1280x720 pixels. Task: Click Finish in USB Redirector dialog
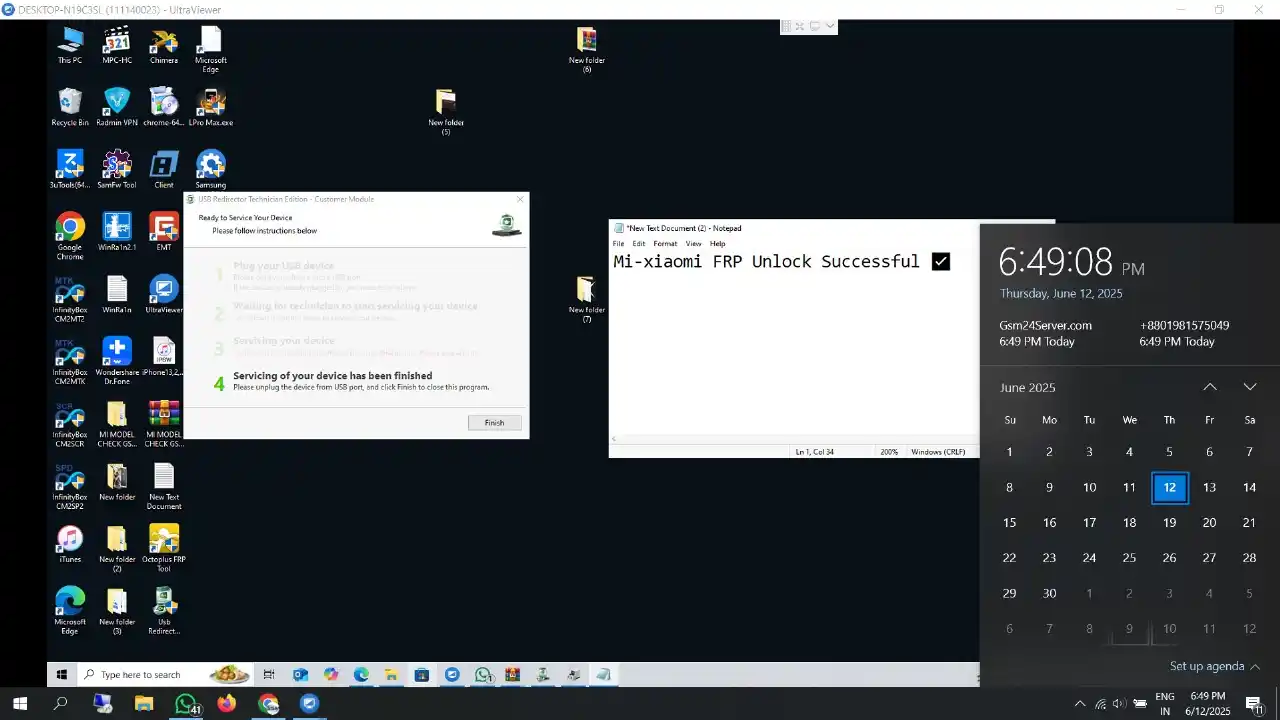[494, 423]
